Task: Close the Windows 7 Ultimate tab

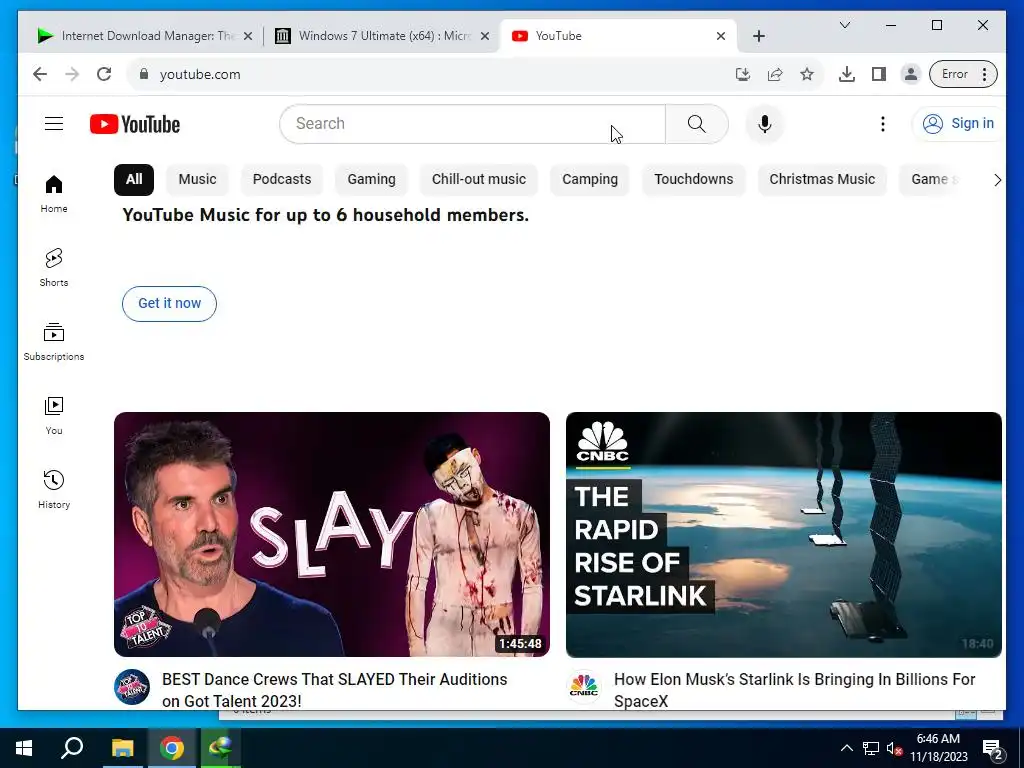Action: (485, 36)
